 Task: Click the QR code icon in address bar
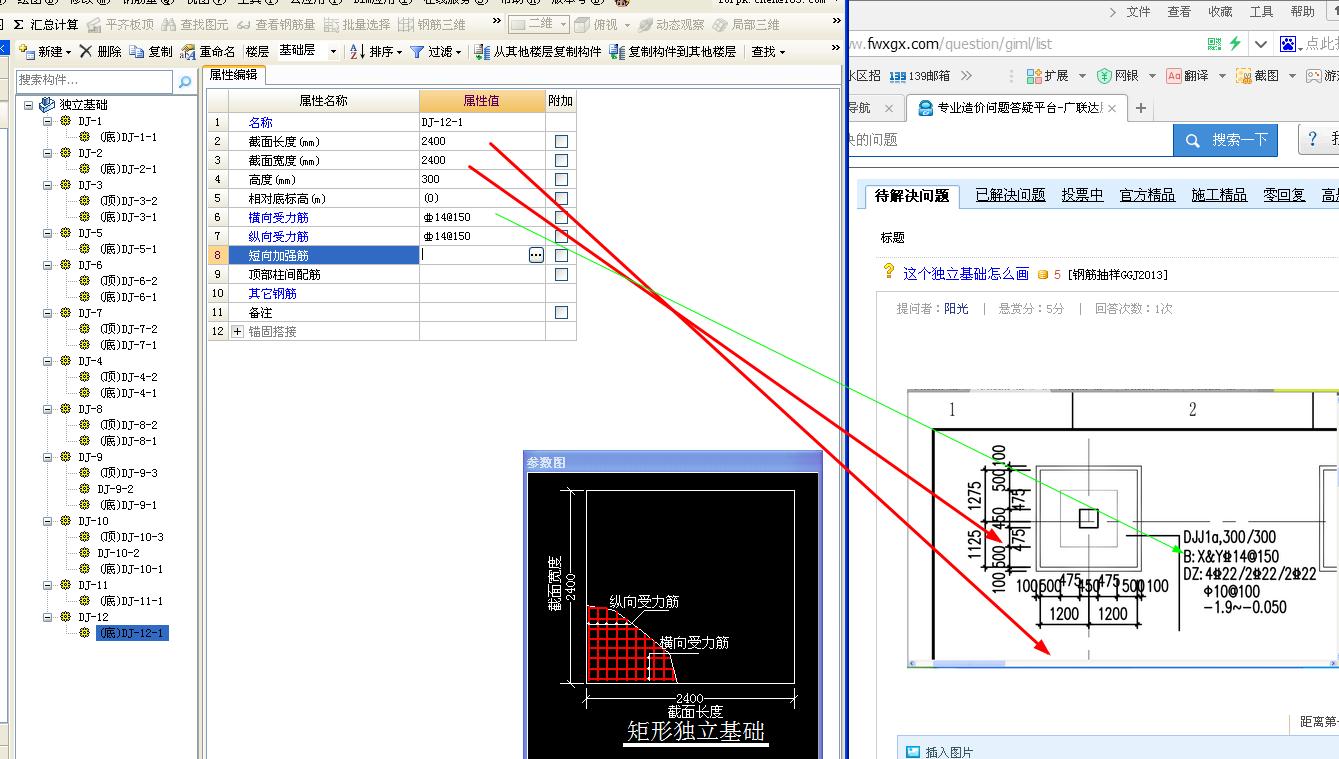pyautogui.click(x=1214, y=43)
